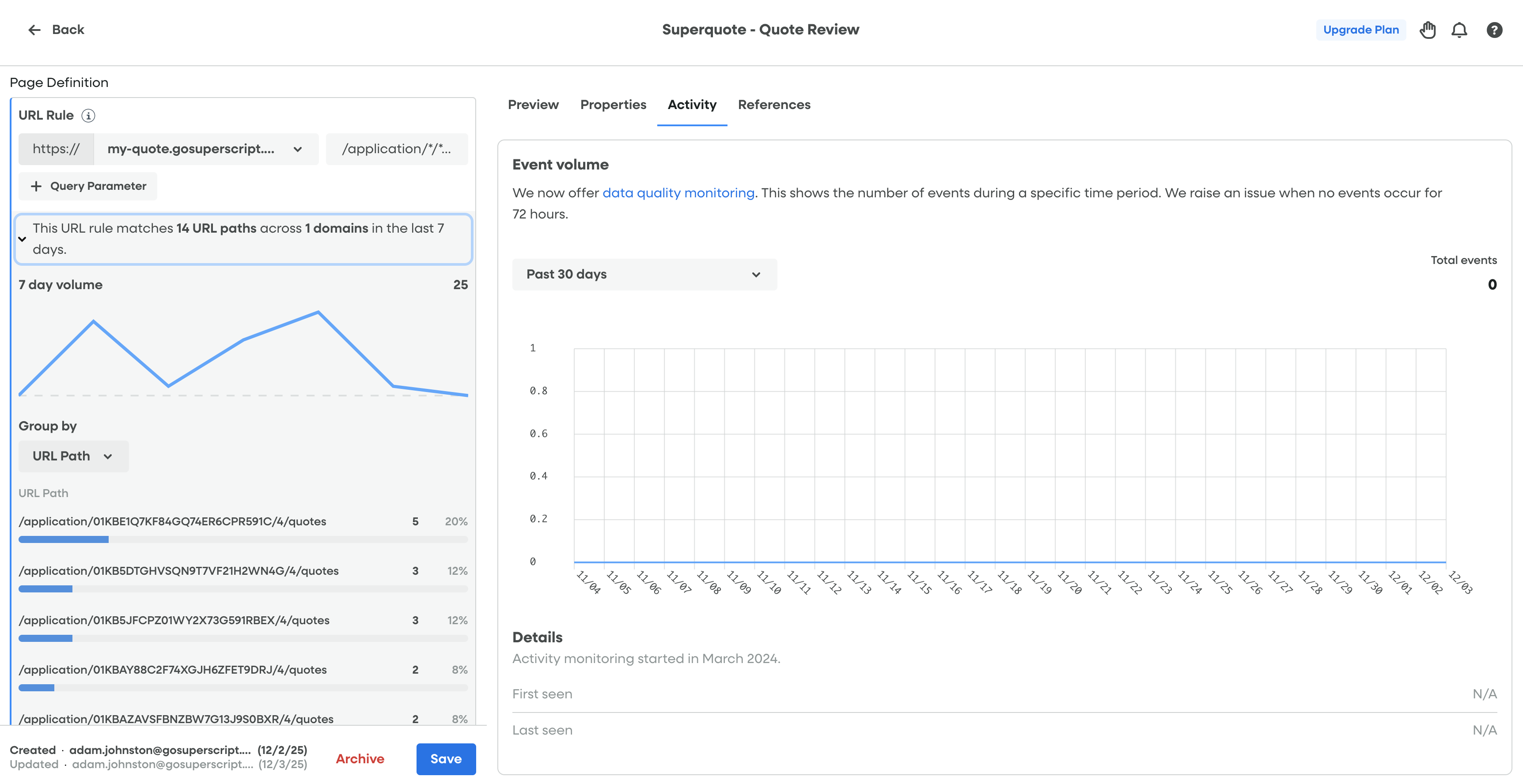Open the data quality monitoring link
The height and width of the screenshot is (784, 1523).
click(x=678, y=193)
